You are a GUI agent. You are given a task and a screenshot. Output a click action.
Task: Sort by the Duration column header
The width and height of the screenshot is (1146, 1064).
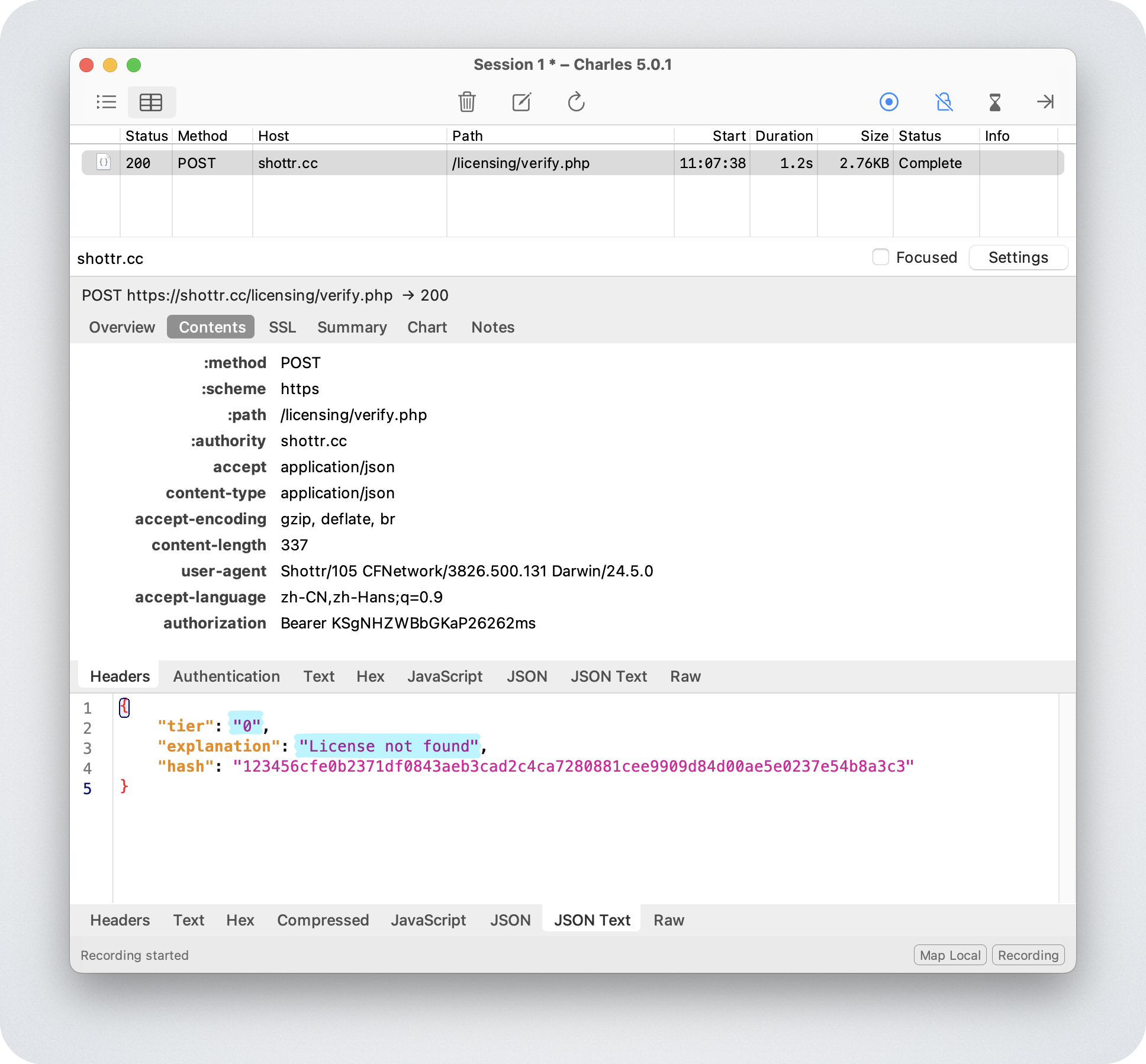pos(784,136)
